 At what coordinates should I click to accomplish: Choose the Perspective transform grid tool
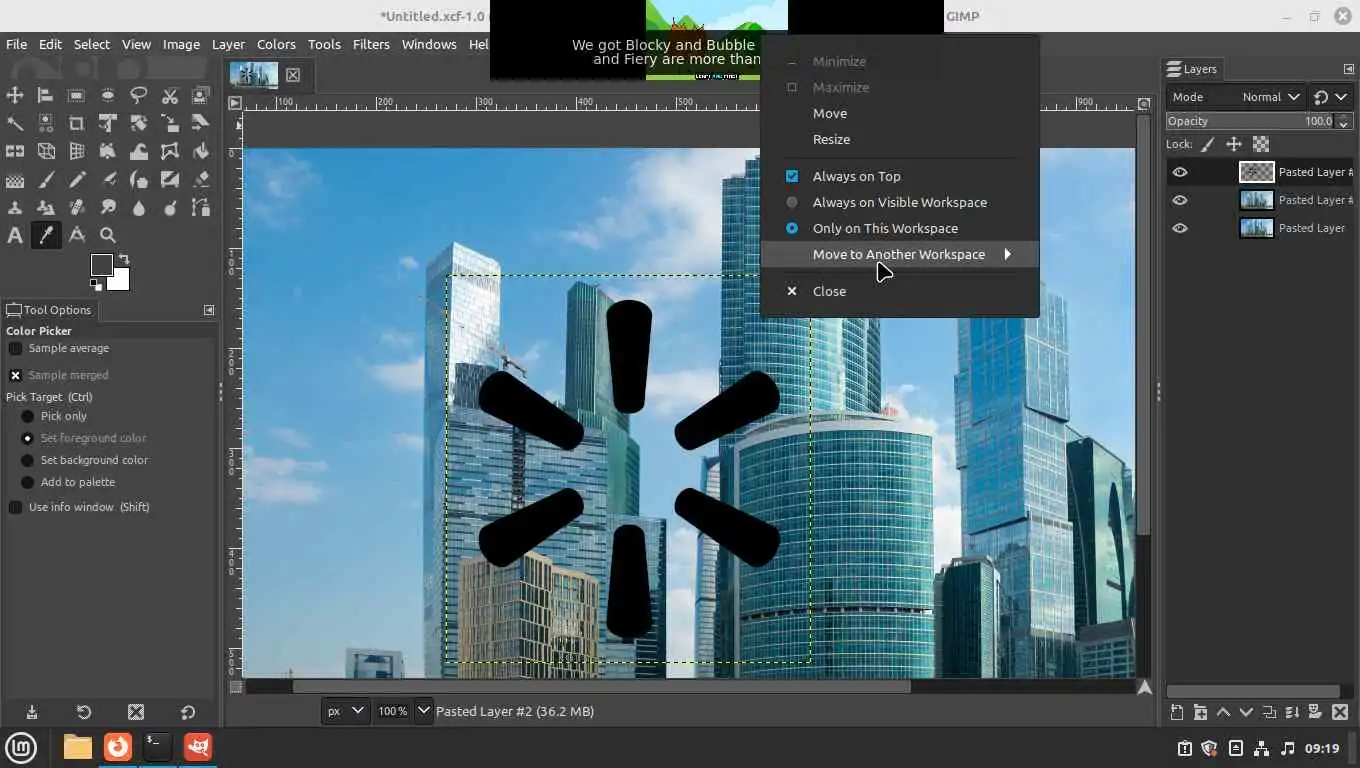77,151
